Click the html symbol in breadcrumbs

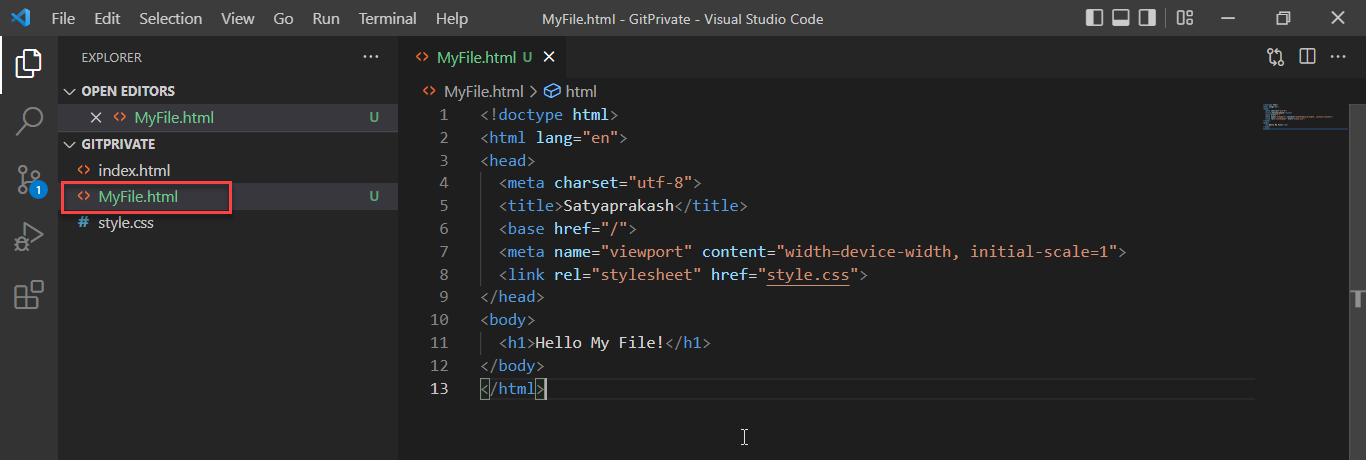580,91
